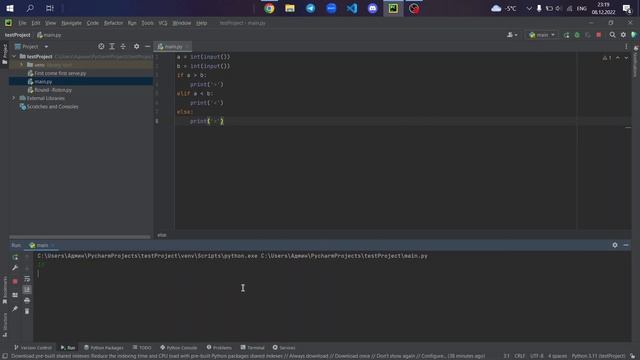Click the wrench icon in the Run panel
Viewport: 640px width, 360px height.
[x=15, y=268]
